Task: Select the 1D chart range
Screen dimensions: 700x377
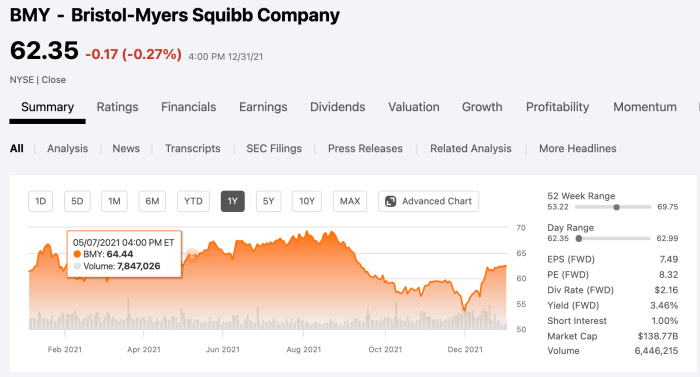Action: coord(41,201)
